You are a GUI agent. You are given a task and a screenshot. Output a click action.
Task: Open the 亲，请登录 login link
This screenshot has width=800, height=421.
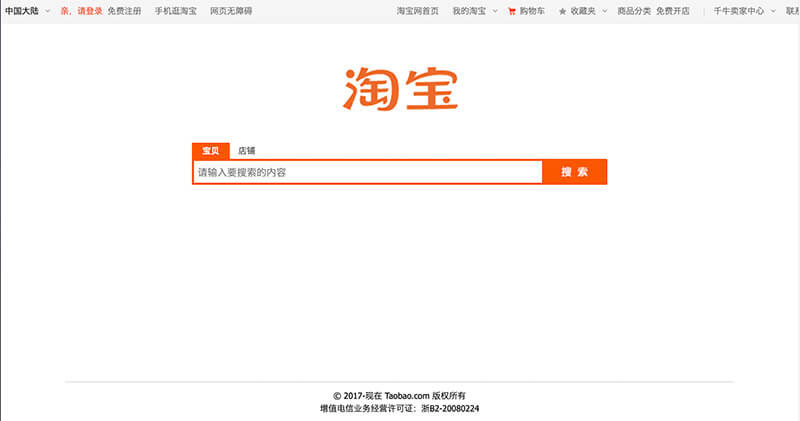(x=81, y=11)
